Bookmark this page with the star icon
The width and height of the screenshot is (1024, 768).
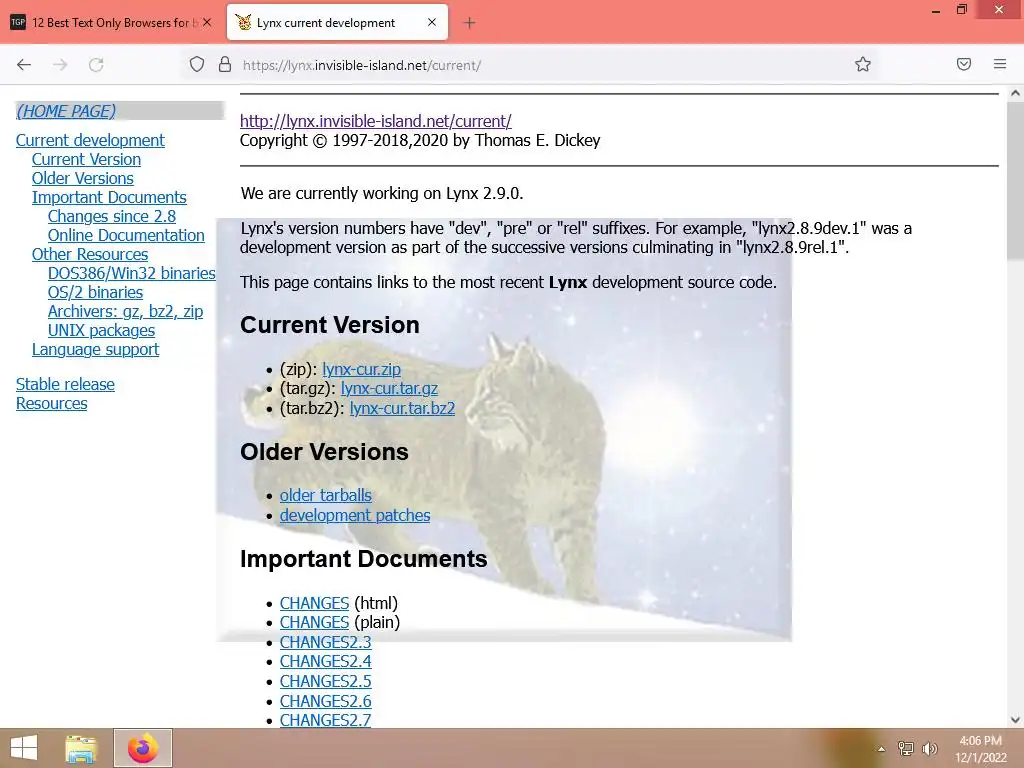point(863,64)
